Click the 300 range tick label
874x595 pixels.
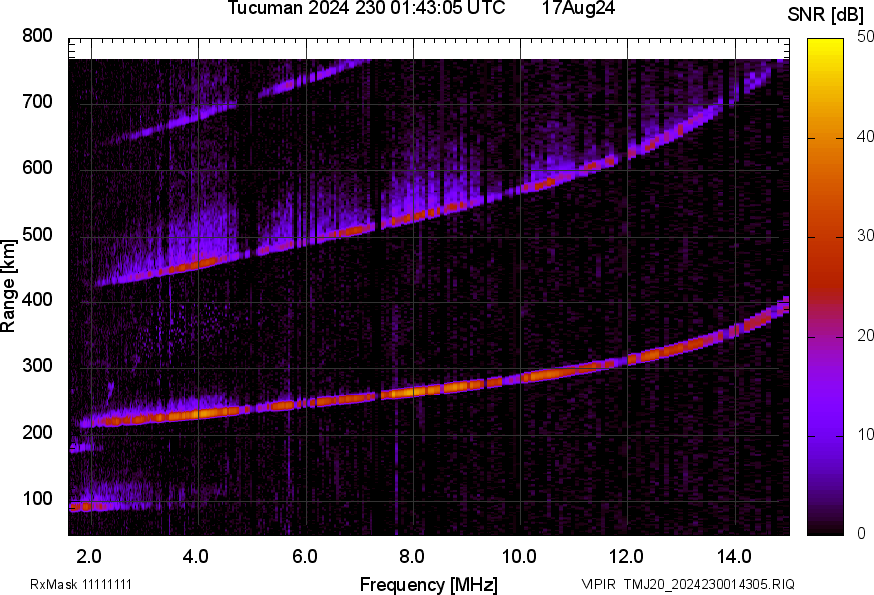[36, 368]
